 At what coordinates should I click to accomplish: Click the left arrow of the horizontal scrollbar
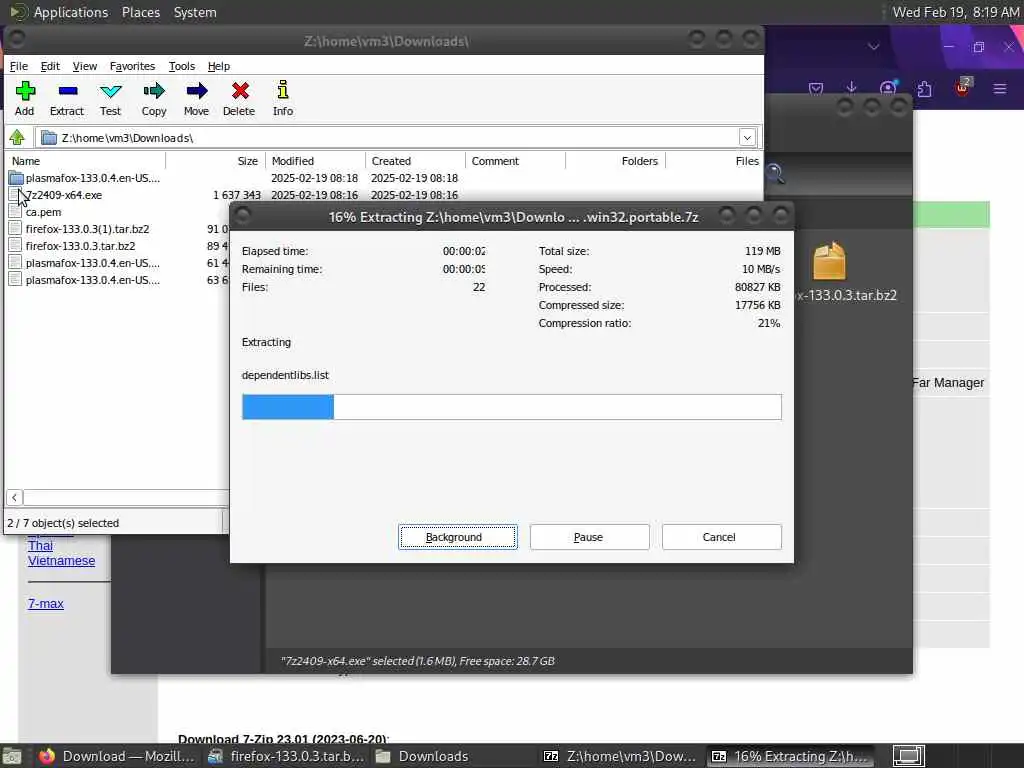point(14,498)
